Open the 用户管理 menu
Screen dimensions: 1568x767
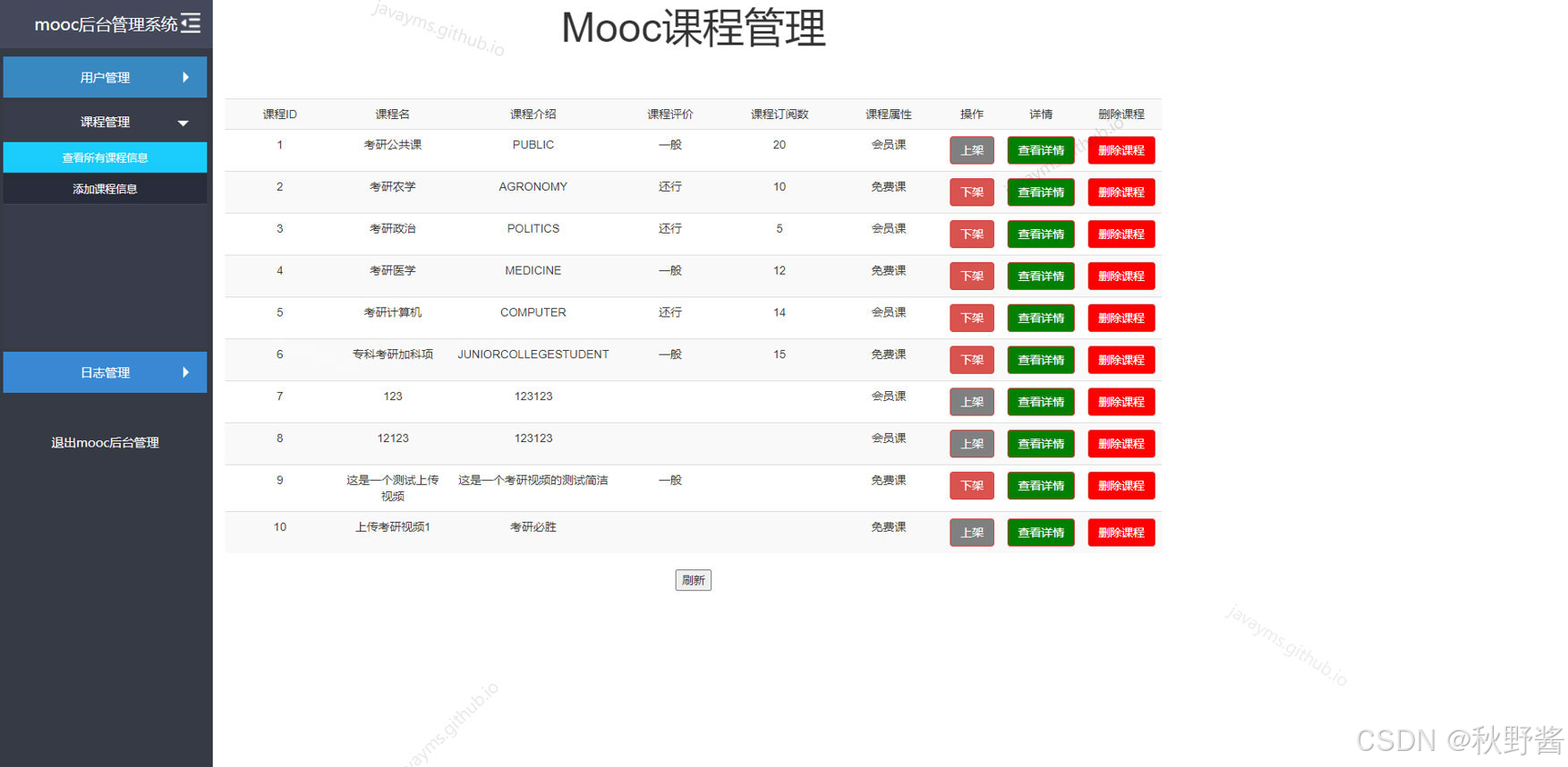tap(105, 77)
